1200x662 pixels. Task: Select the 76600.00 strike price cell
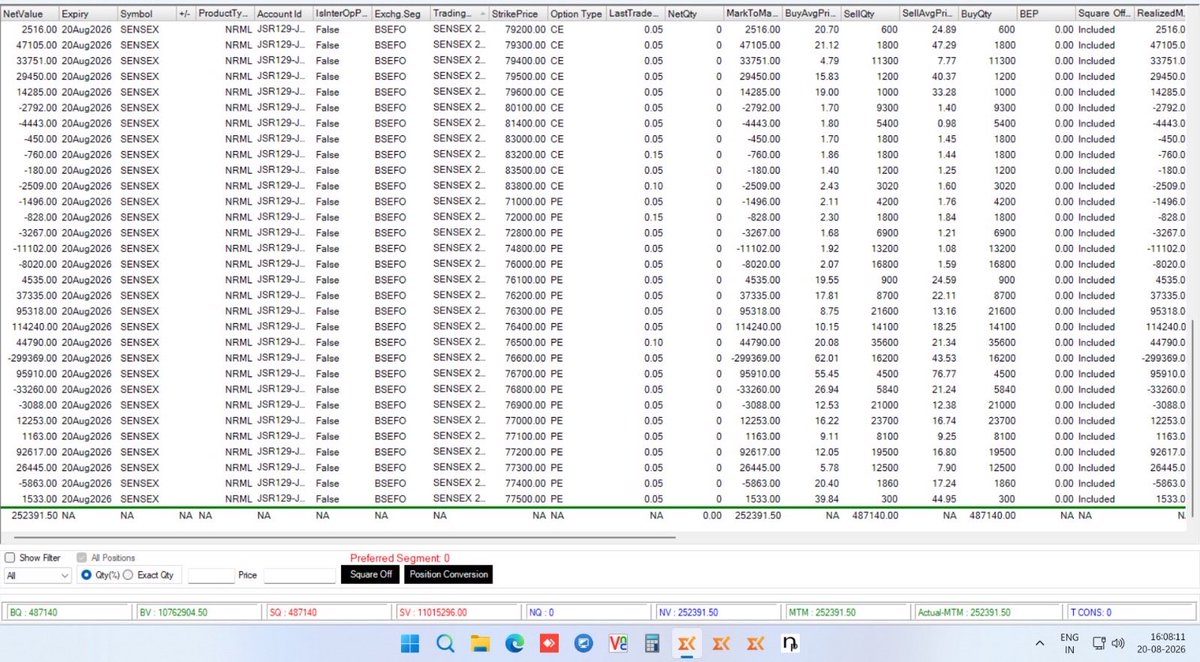coord(518,358)
